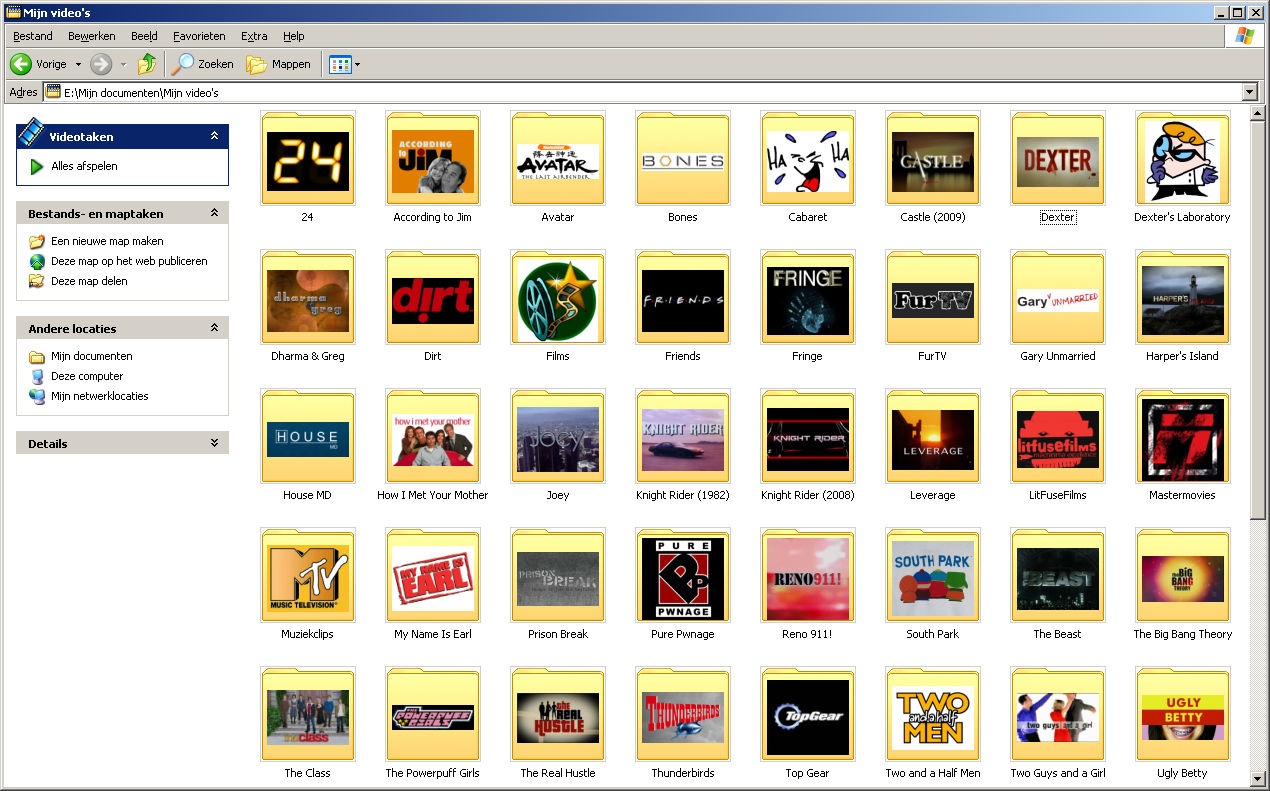Go to Deze computer location
Viewport: 1270px width, 791px height.
click(87, 376)
